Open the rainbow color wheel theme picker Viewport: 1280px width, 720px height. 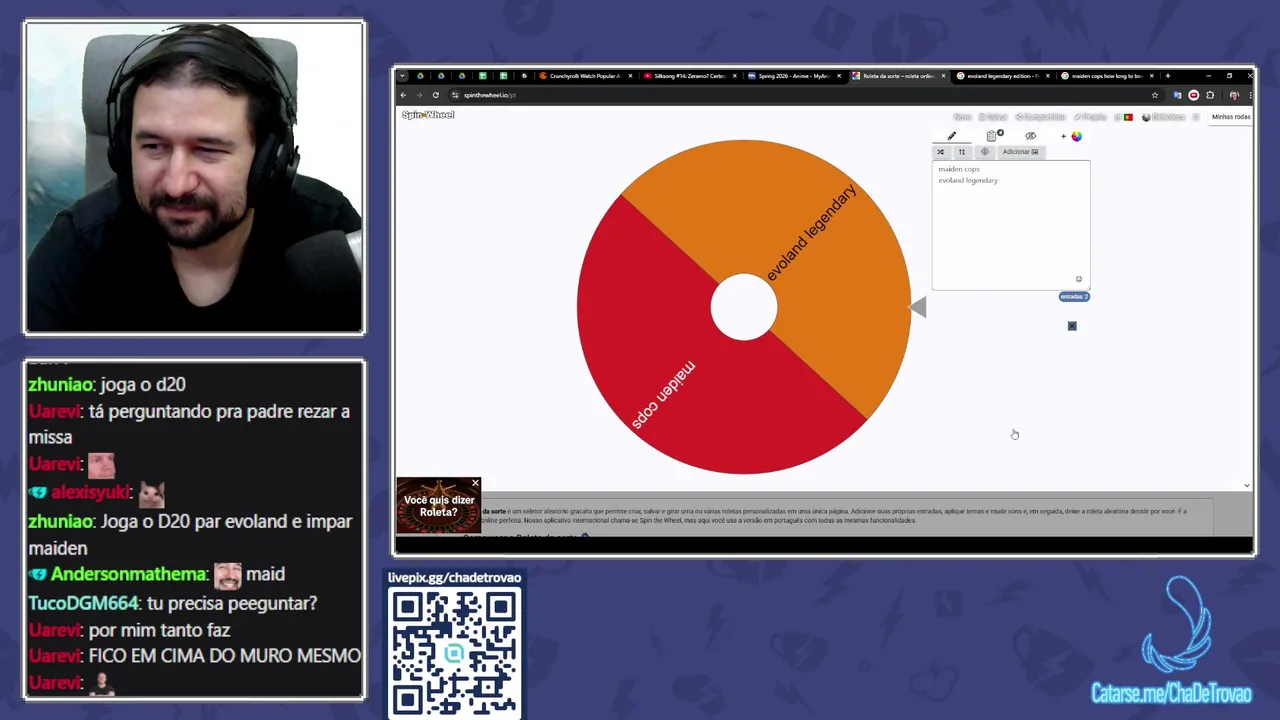click(x=1077, y=136)
